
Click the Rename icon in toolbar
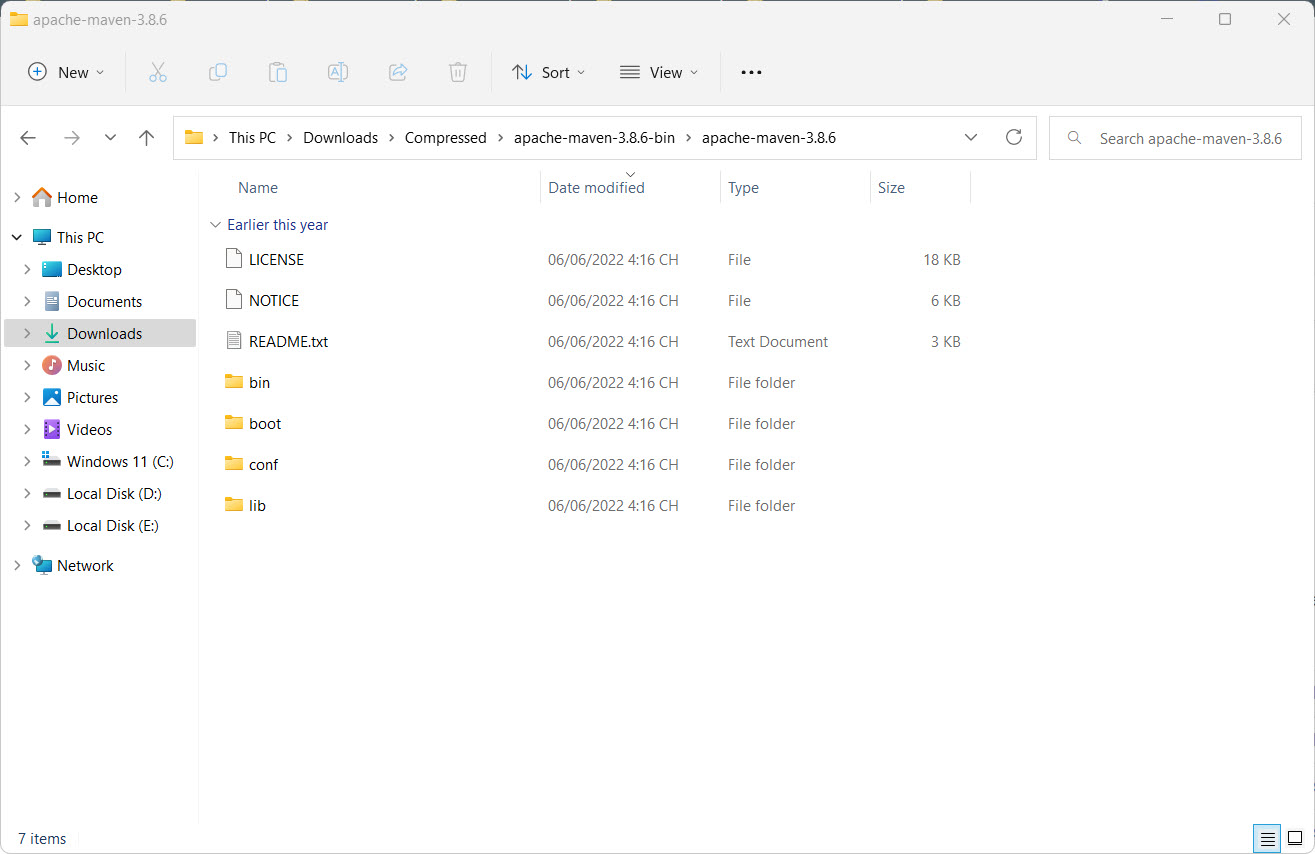[338, 72]
